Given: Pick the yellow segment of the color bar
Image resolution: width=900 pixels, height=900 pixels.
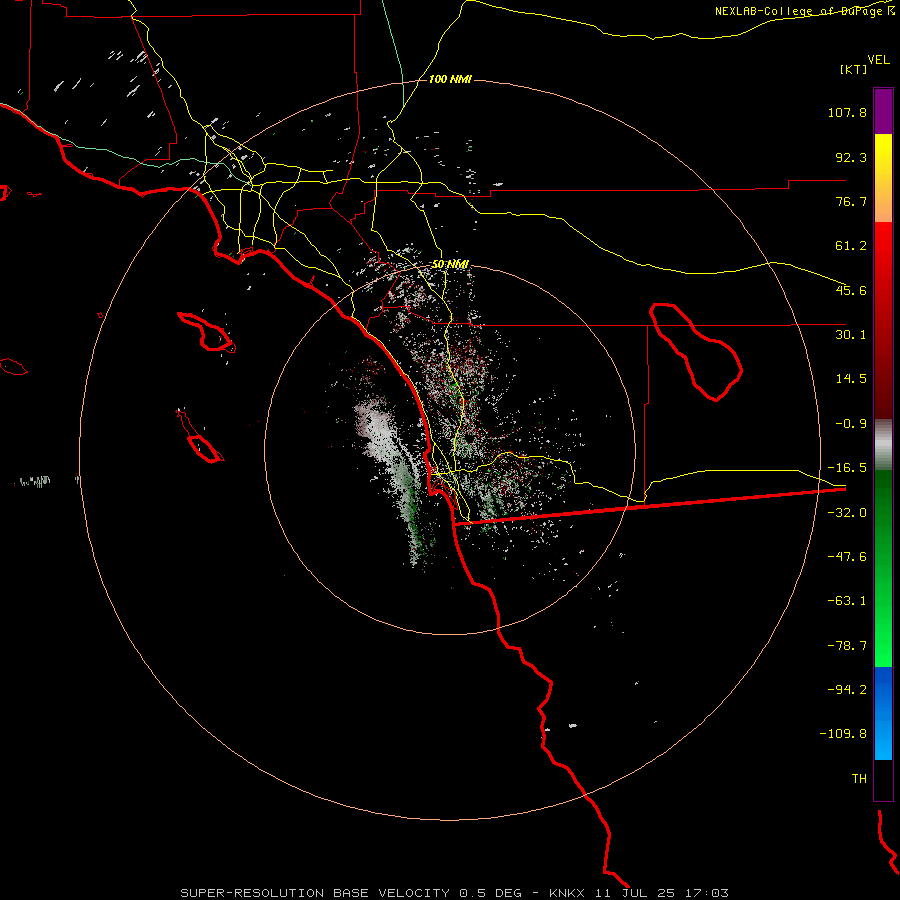Looking at the screenshot, I should coord(883,178).
